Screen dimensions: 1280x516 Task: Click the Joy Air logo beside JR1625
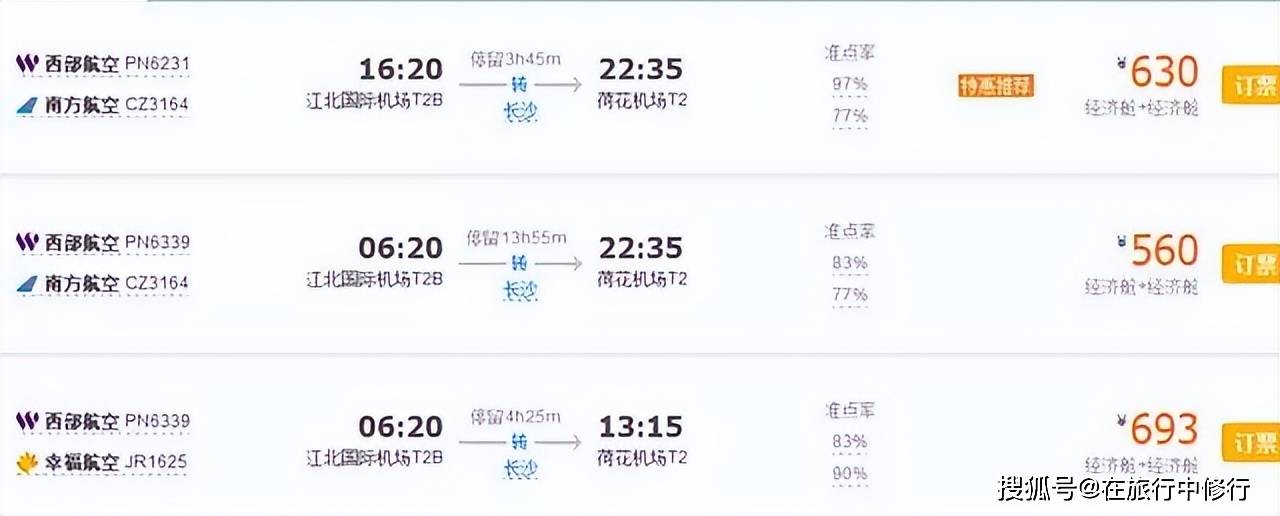coord(27,462)
